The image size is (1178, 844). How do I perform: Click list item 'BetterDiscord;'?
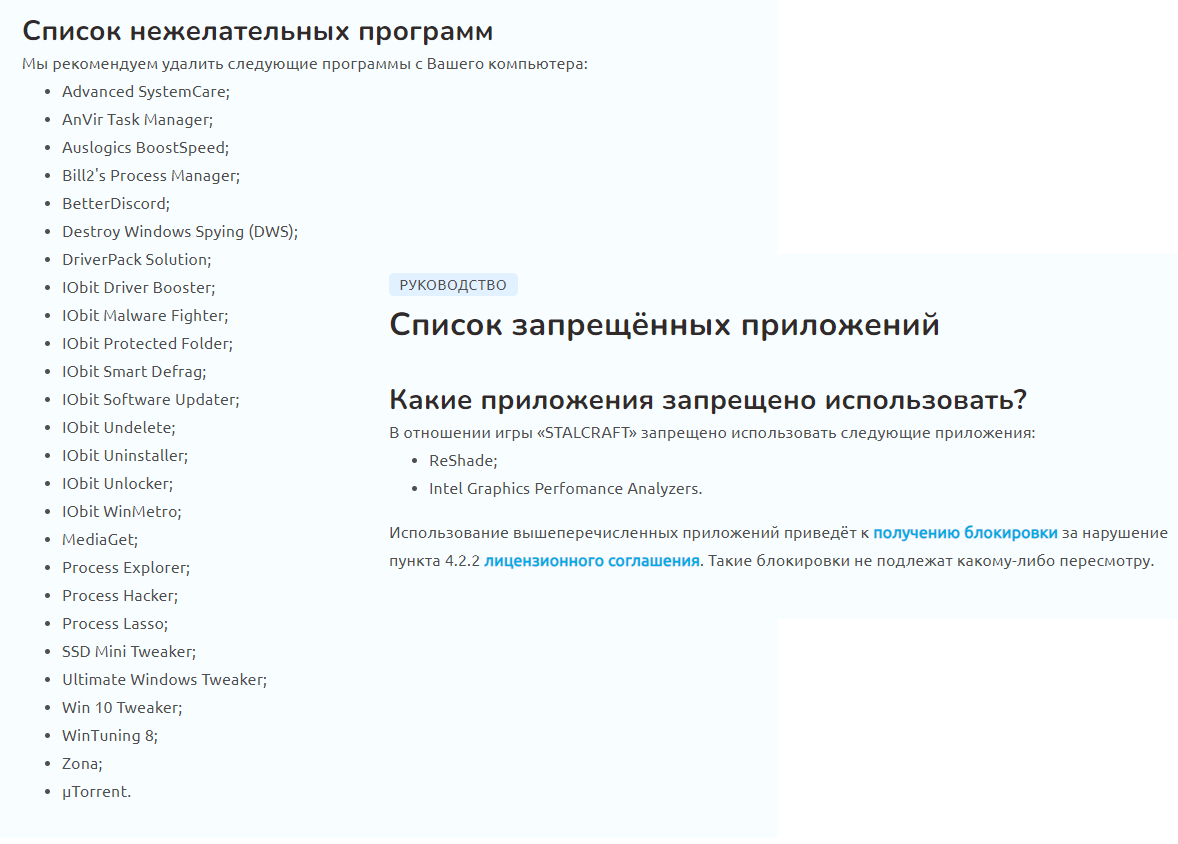[116, 204]
